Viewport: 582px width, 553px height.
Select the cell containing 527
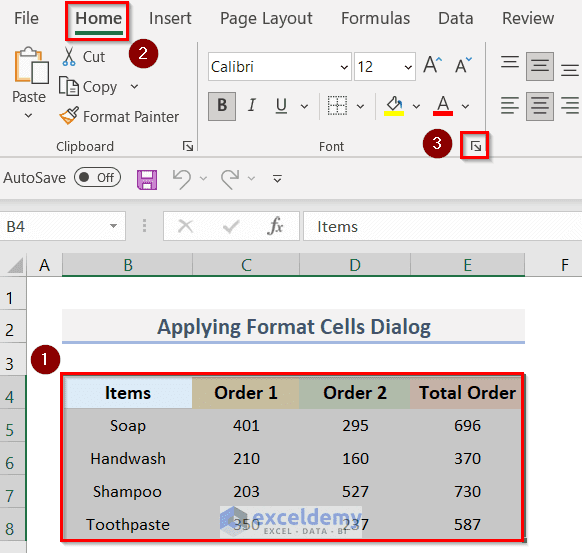[x=355, y=491]
